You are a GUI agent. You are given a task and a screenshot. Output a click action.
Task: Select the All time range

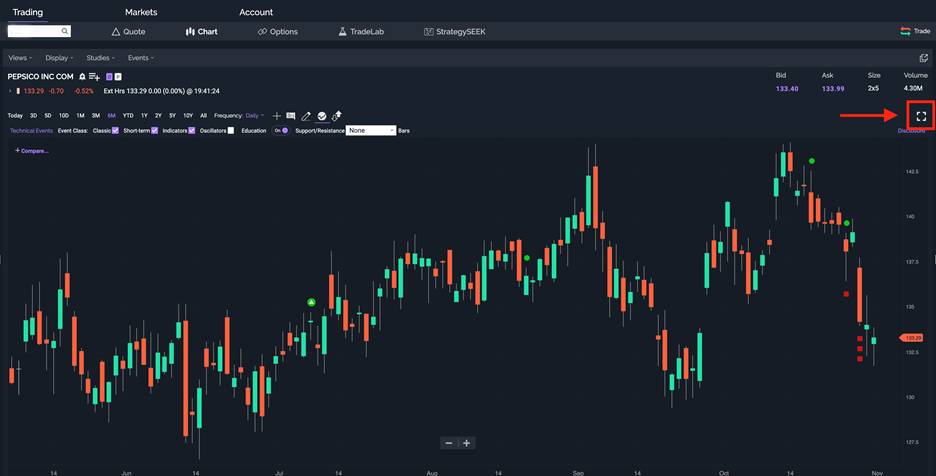[204, 115]
